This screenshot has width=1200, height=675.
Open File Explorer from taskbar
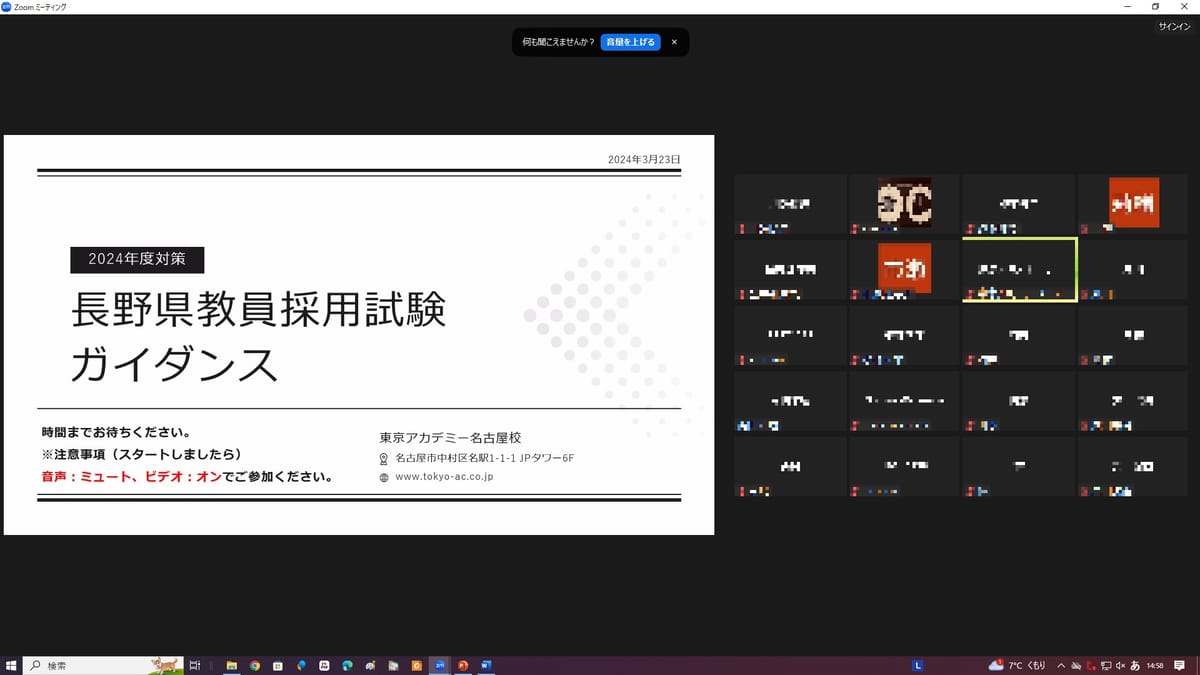click(232, 665)
